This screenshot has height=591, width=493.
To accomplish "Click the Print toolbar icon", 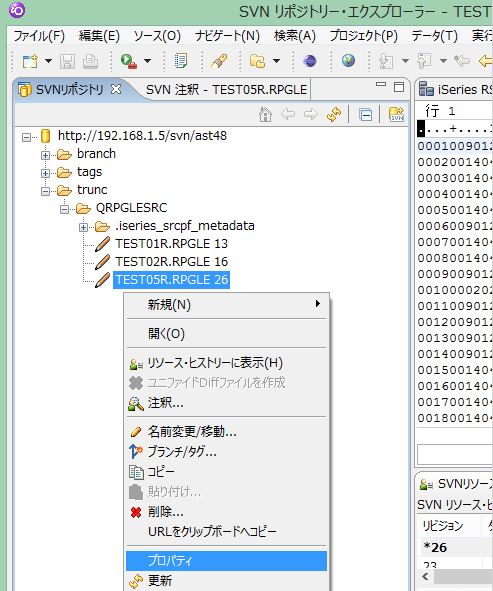I will (90, 61).
